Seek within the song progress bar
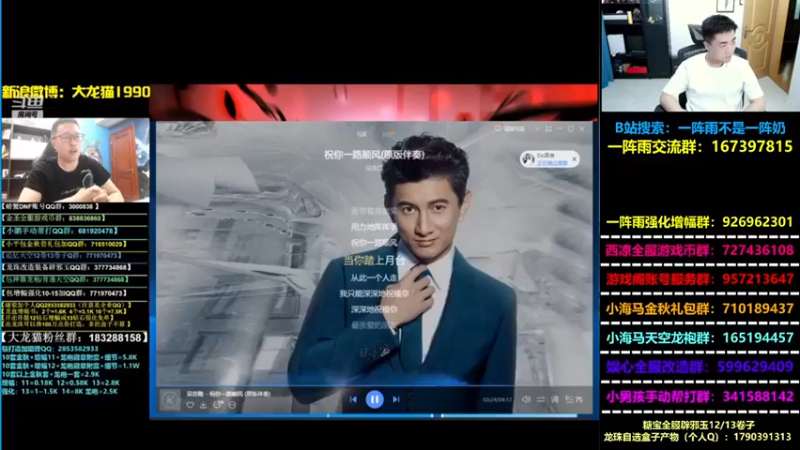The width and height of the screenshot is (800, 450). 374,387
